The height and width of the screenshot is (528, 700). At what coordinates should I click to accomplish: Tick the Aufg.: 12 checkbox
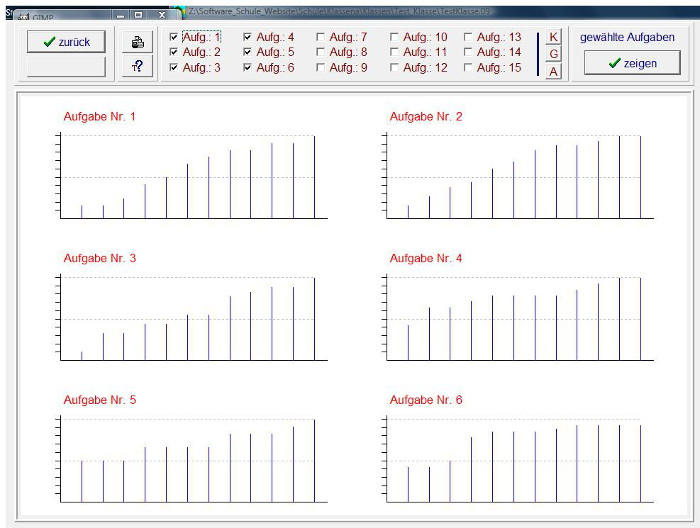coord(395,68)
